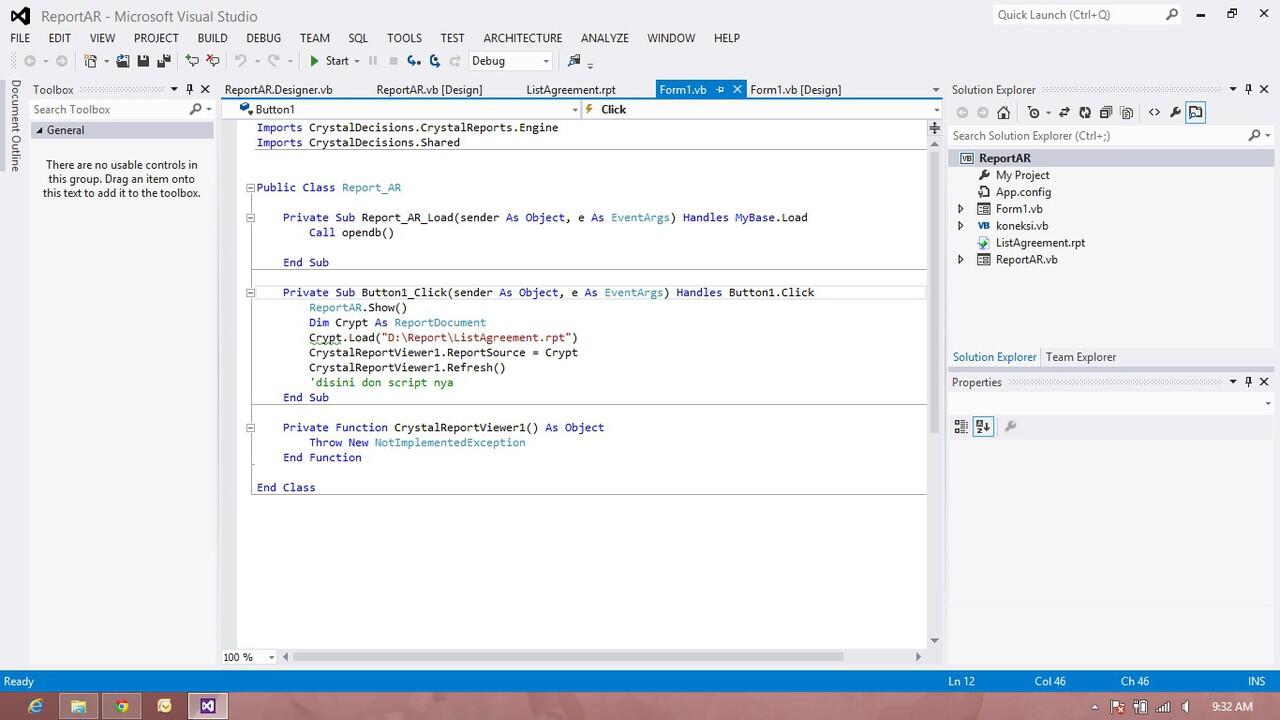
Task: Click the Collapse All icon in Solution Explorer
Action: coord(1106,112)
